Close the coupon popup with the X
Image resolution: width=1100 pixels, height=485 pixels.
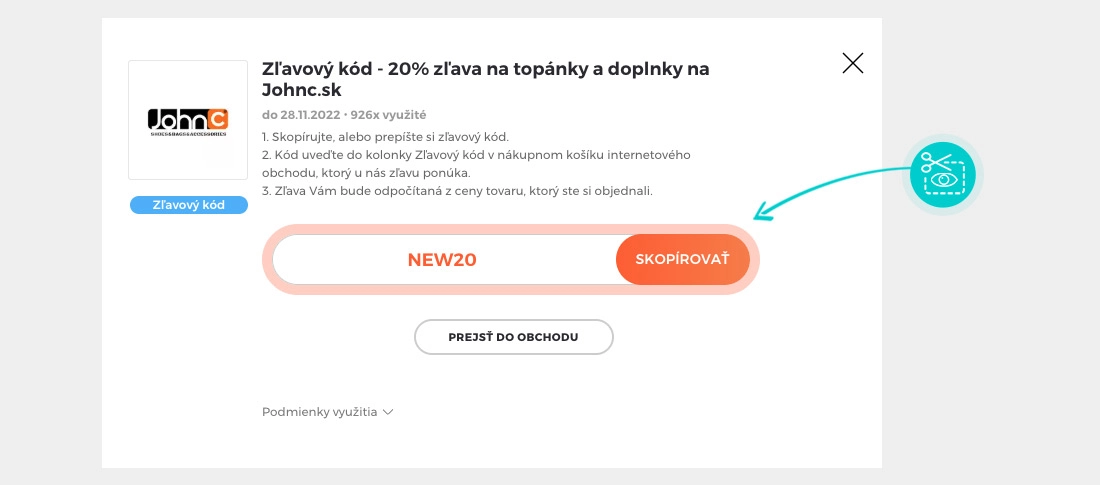coord(853,64)
